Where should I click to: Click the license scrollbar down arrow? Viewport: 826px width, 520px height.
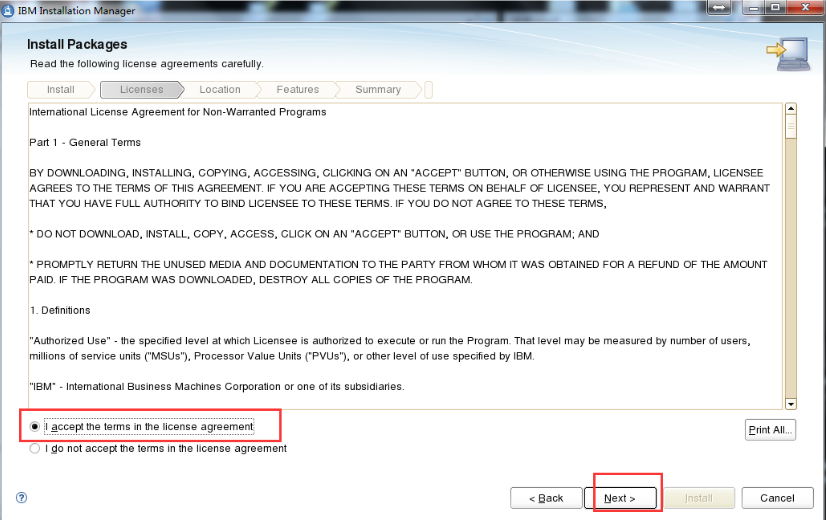[790, 404]
